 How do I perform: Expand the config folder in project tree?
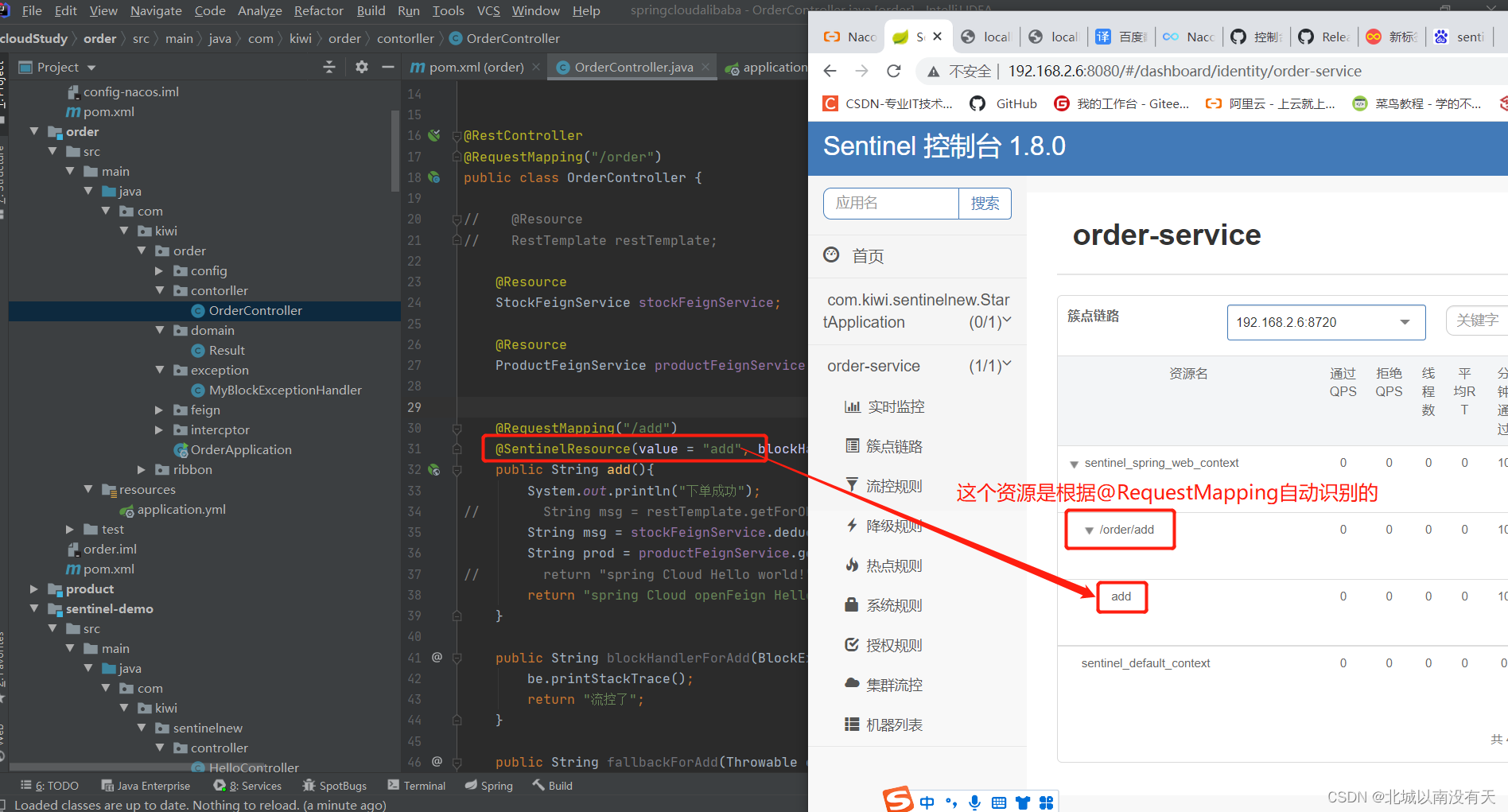(x=159, y=270)
